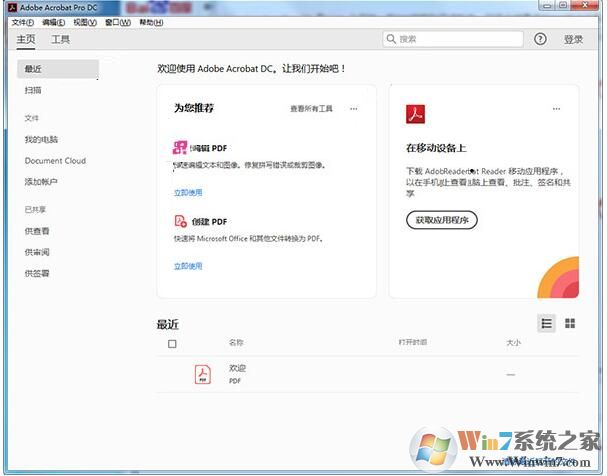Open the 编辑 menu
The image size is (607, 476).
point(53,22)
